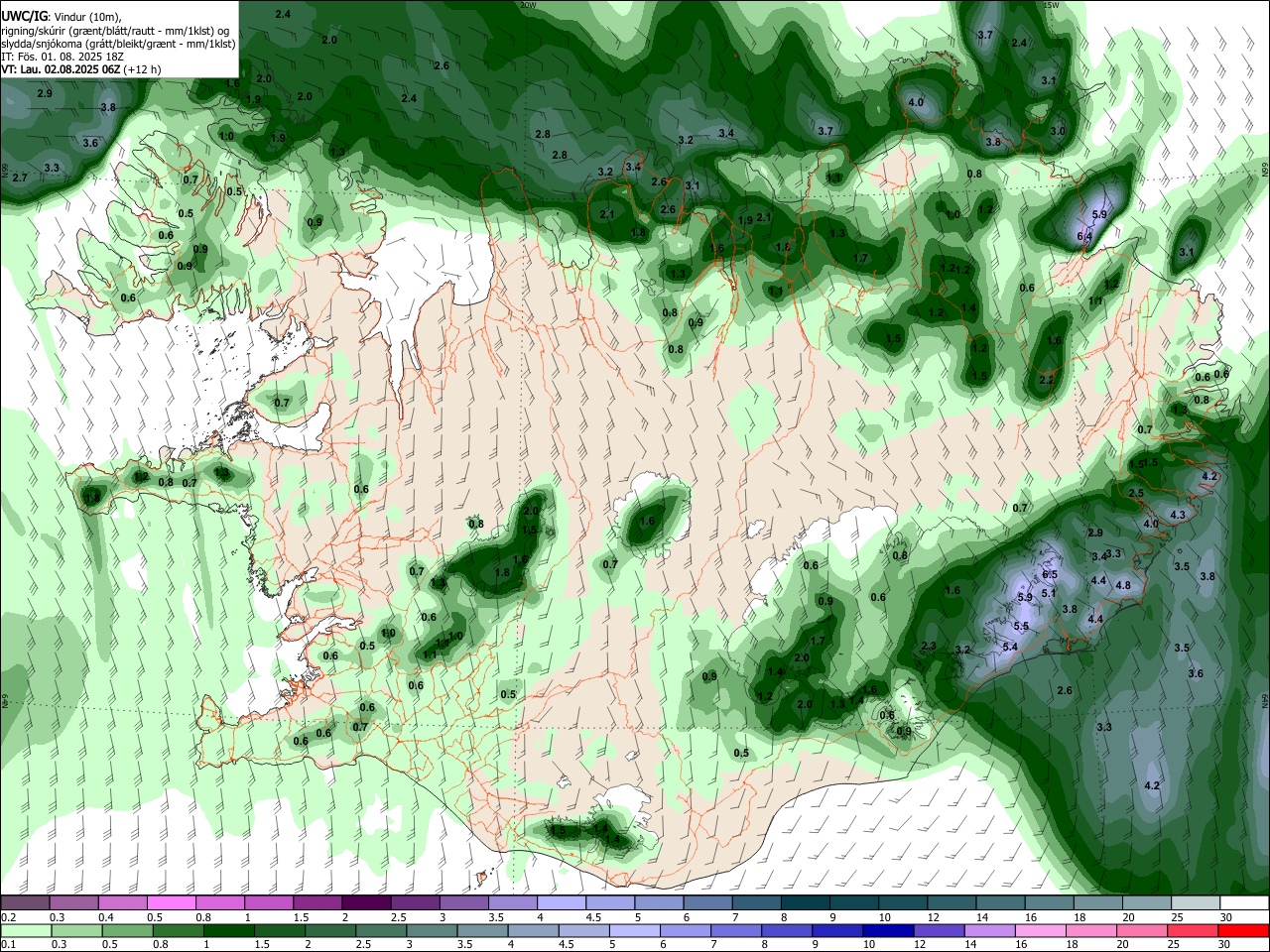Pick the deep navy blue rain swatch labelled 10
The height and width of the screenshot is (952, 1270).
[x=886, y=930]
